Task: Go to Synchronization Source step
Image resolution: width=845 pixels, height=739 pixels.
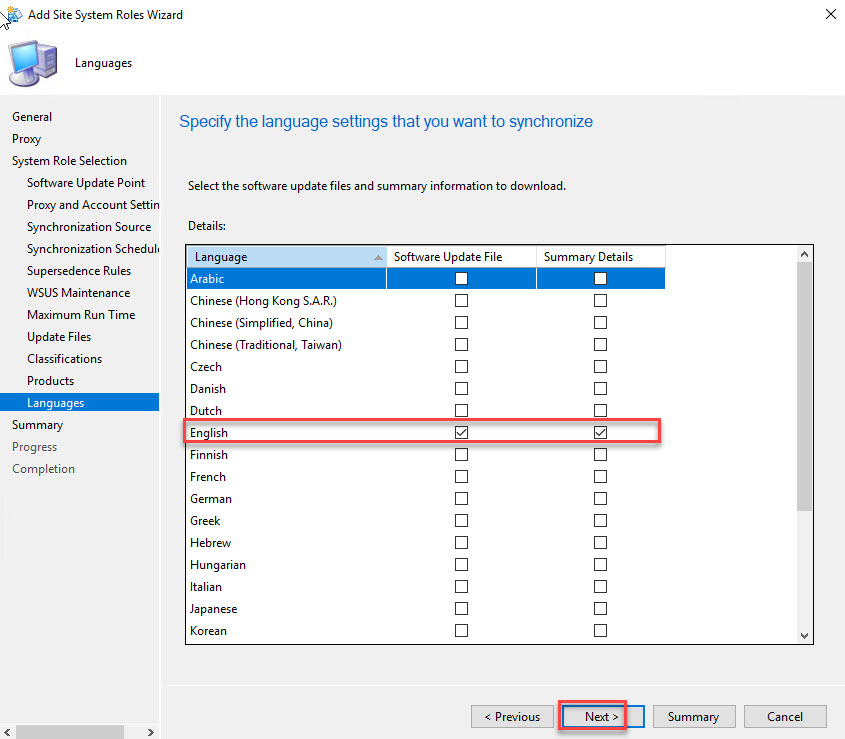Action: point(89,227)
